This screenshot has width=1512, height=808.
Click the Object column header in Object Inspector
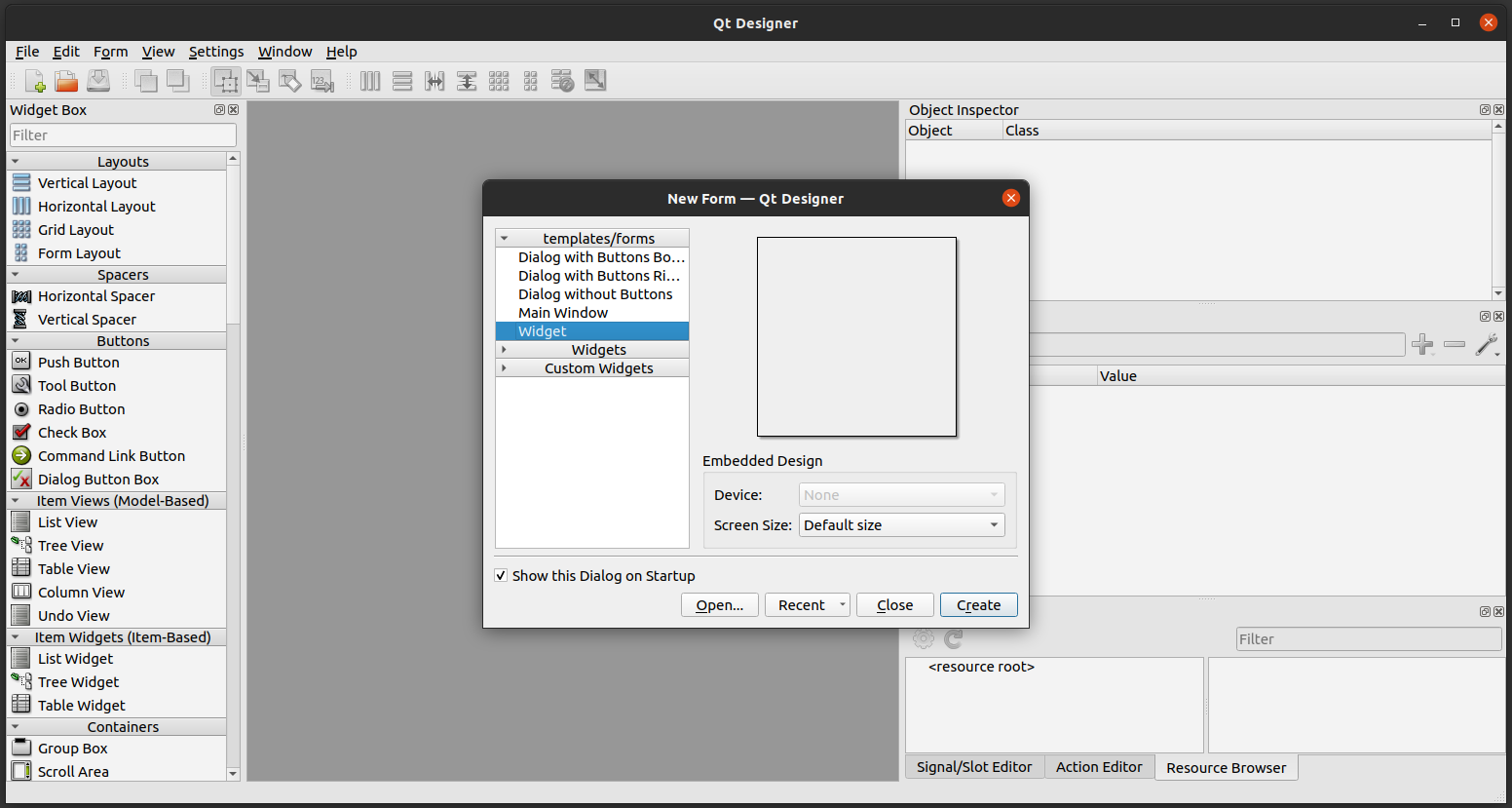coord(954,131)
